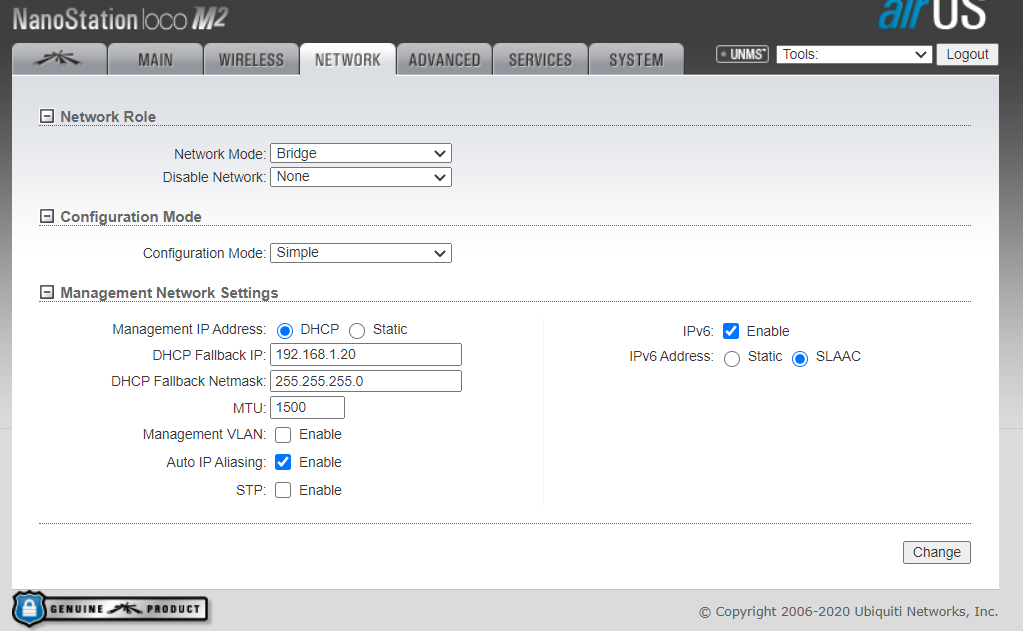Click the Change button
This screenshot has width=1023, height=631.
936,552
